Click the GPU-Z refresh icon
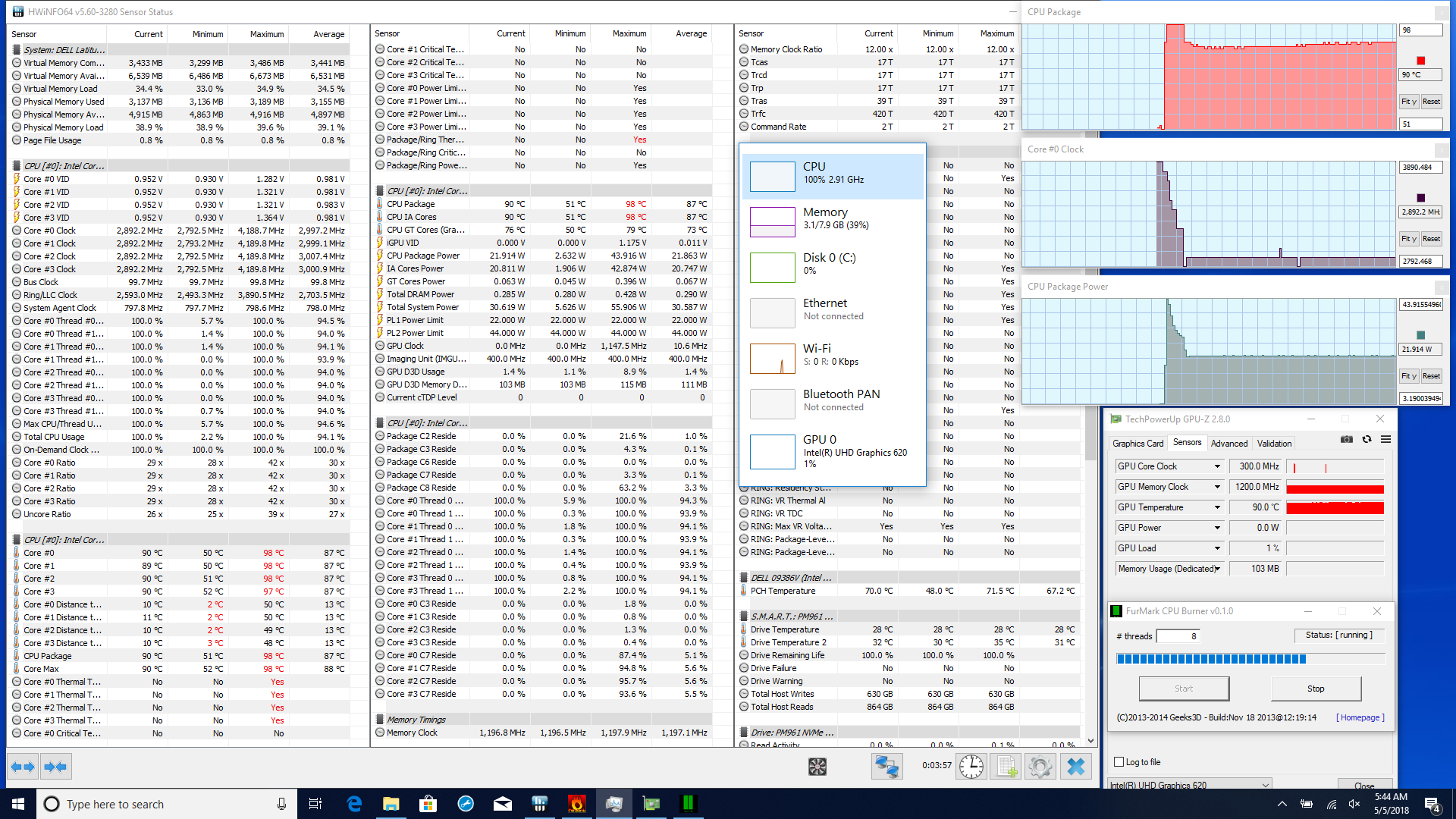The image size is (1456, 819). point(1367,439)
